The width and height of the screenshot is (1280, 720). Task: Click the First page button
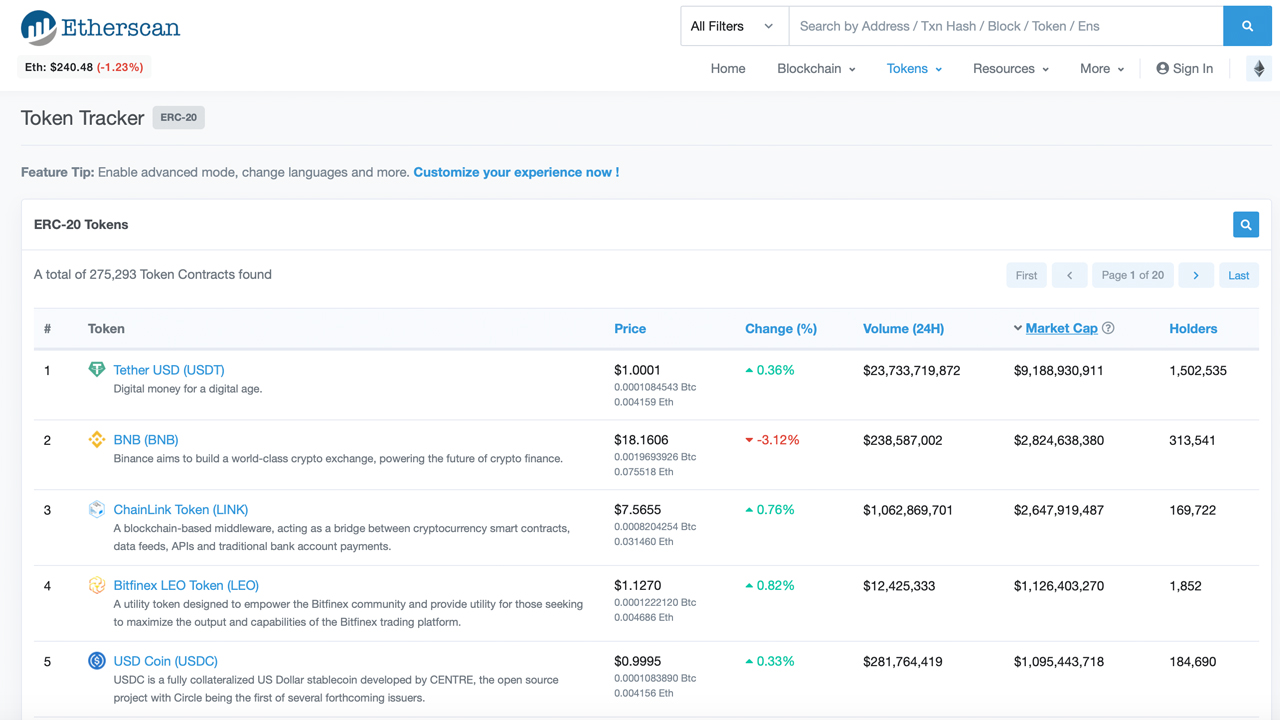[x=1026, y=275]
